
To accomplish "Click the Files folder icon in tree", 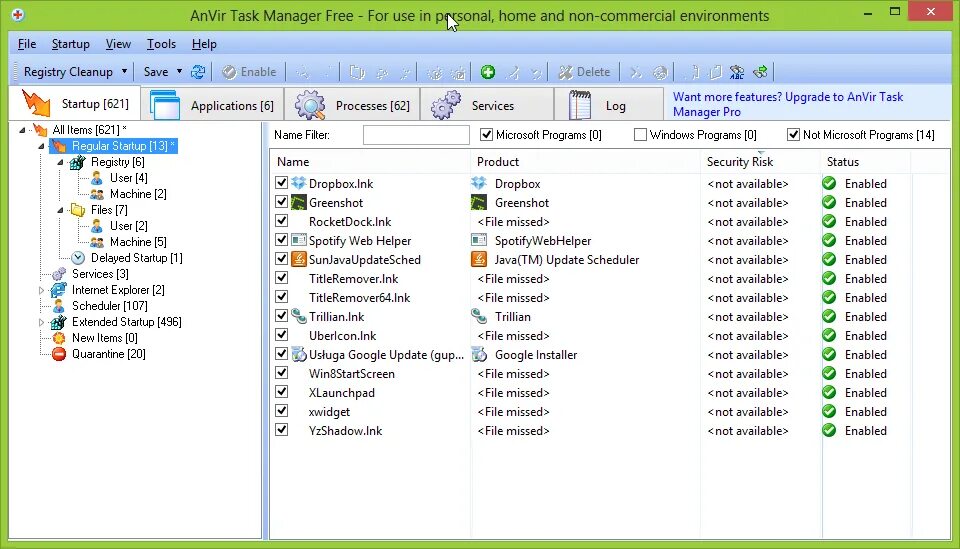I will [x=78, y=210].
